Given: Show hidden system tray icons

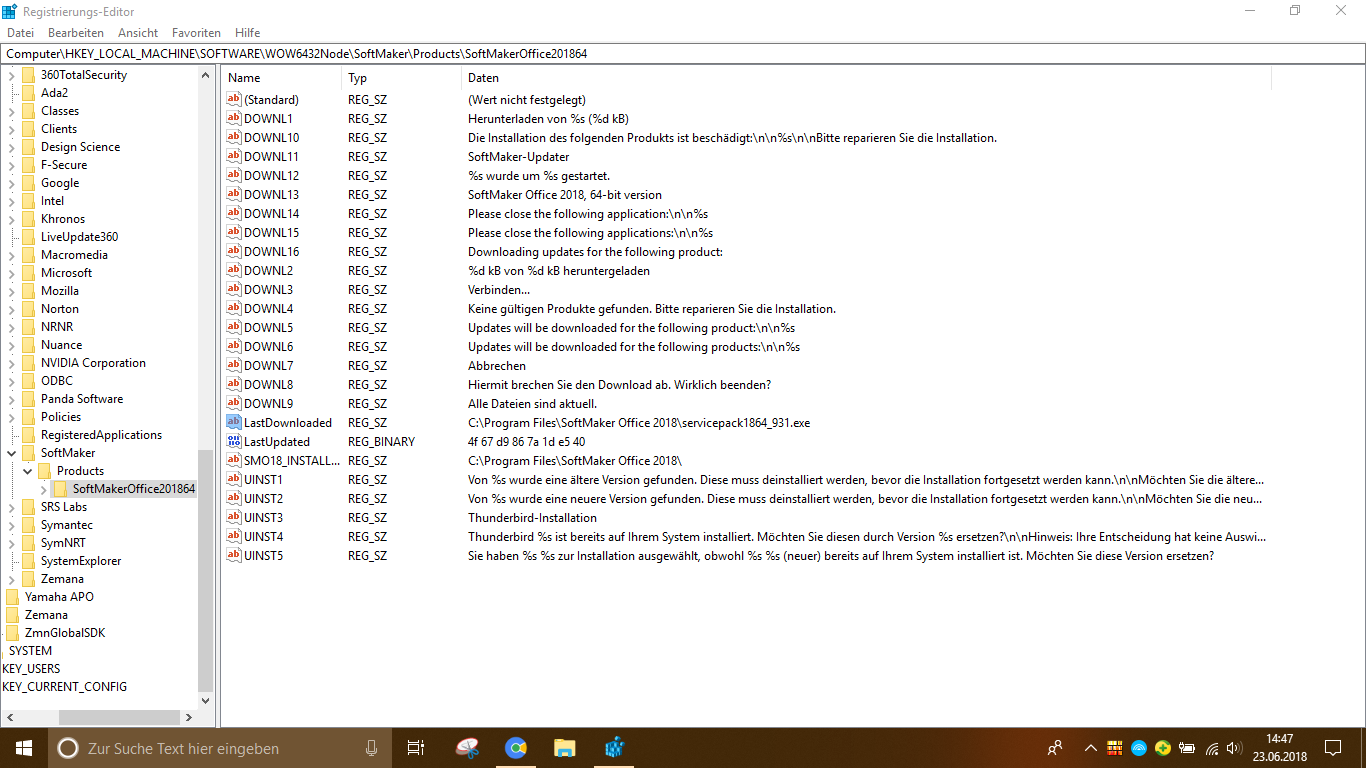Looking at the screenshot, I should 1091,748.
